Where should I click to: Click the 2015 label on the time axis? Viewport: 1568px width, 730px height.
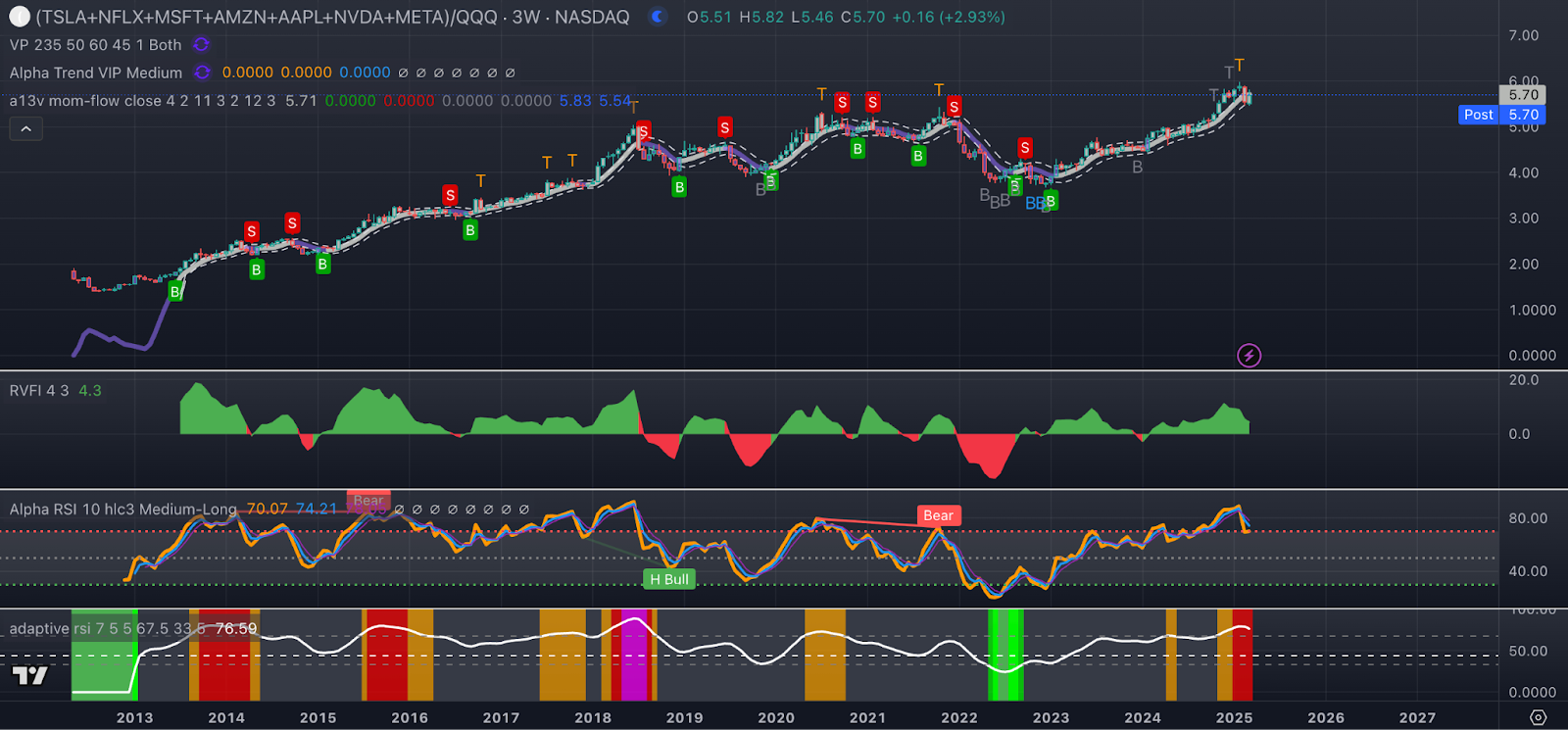[318, 717]
